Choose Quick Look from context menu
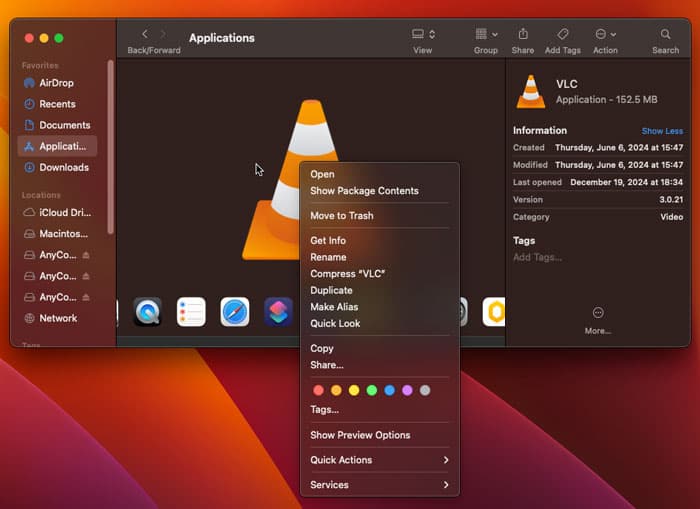This screenshot has height=509, width=700. pos(379,323)
